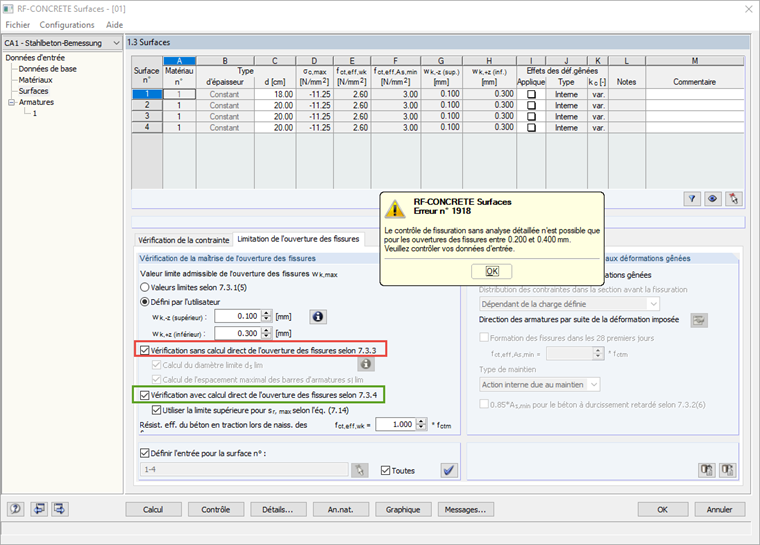760x545 pixels.
Task: Click the second settings icon at bottom right panel
Action: pos(728,470)
